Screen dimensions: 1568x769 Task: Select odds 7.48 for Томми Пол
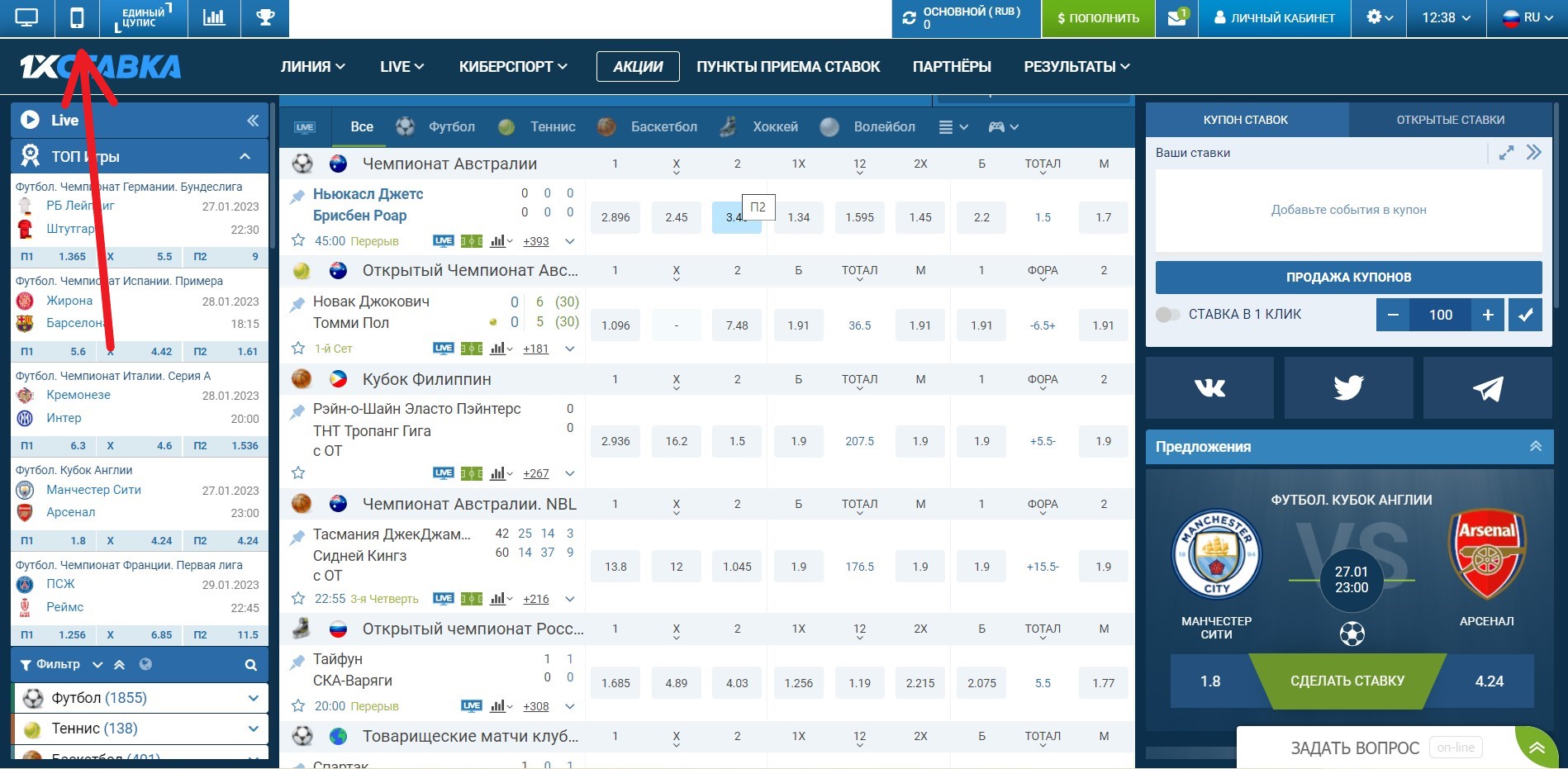coord(737,325)
